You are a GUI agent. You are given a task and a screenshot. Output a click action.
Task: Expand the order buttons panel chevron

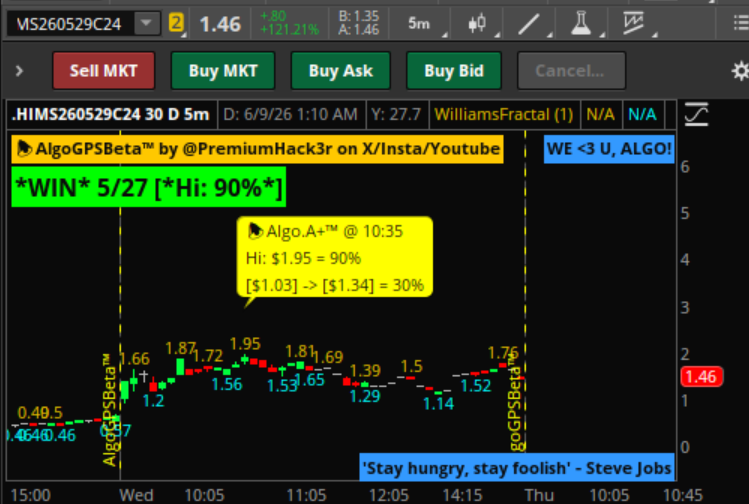19,71
